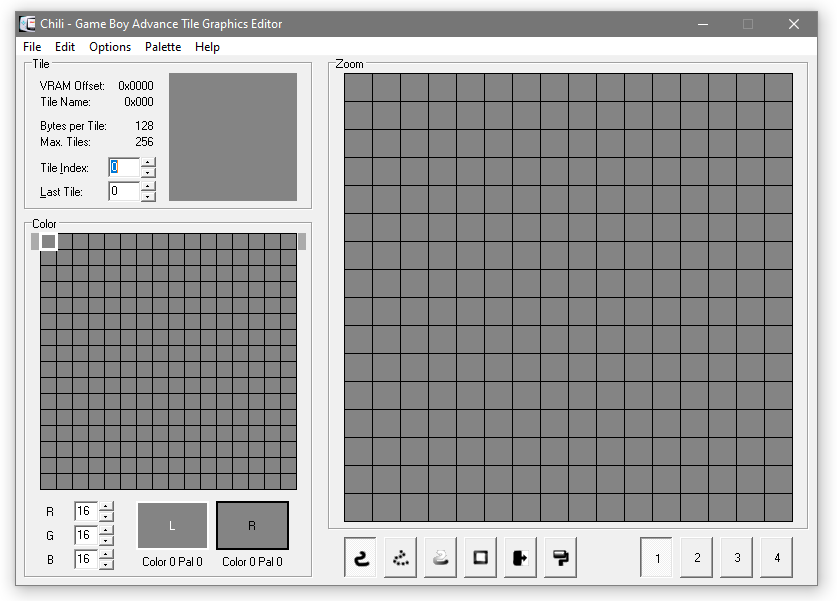The width and height of the screenshot is (837, 601).
Task: Click the G color value field
Action: tap(85, 535)
